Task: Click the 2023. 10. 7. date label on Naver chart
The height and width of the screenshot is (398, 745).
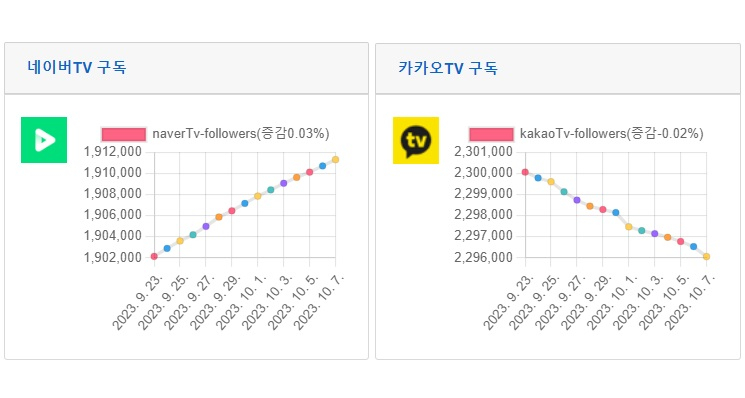Action: (x=318, y=303)
